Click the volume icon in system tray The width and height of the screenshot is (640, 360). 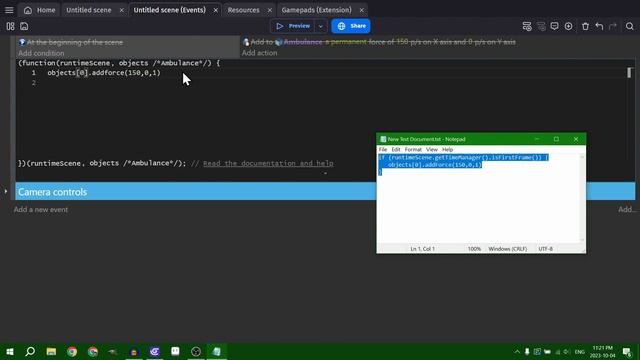pyautogui.click(x=567, y=352)
